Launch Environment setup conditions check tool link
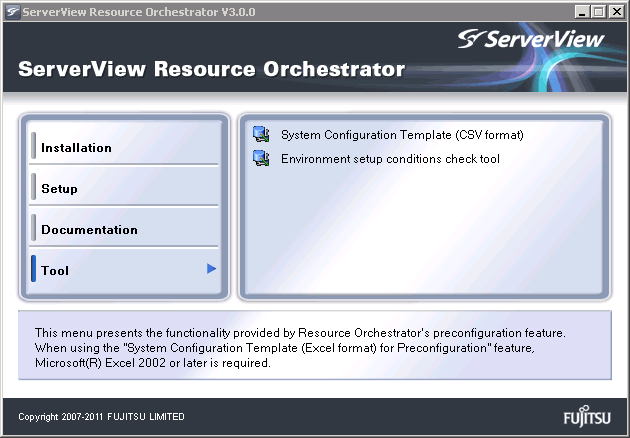This screenshot has height=438, width=630. [390, 159]
